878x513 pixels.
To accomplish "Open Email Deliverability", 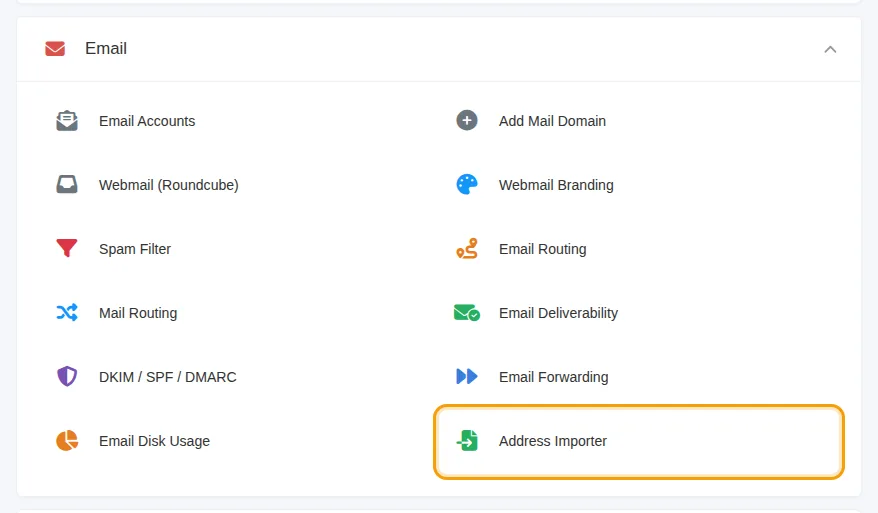I will 558,313.
